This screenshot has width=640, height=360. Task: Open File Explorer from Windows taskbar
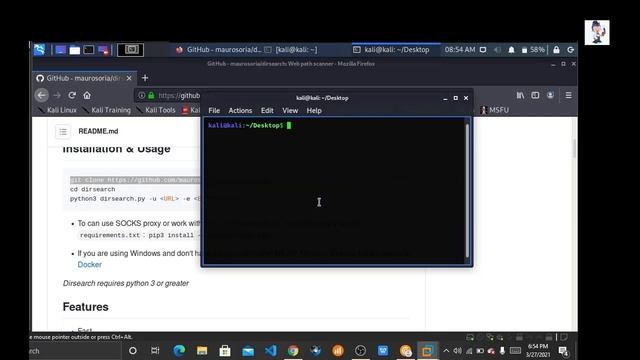click(202, 351)
